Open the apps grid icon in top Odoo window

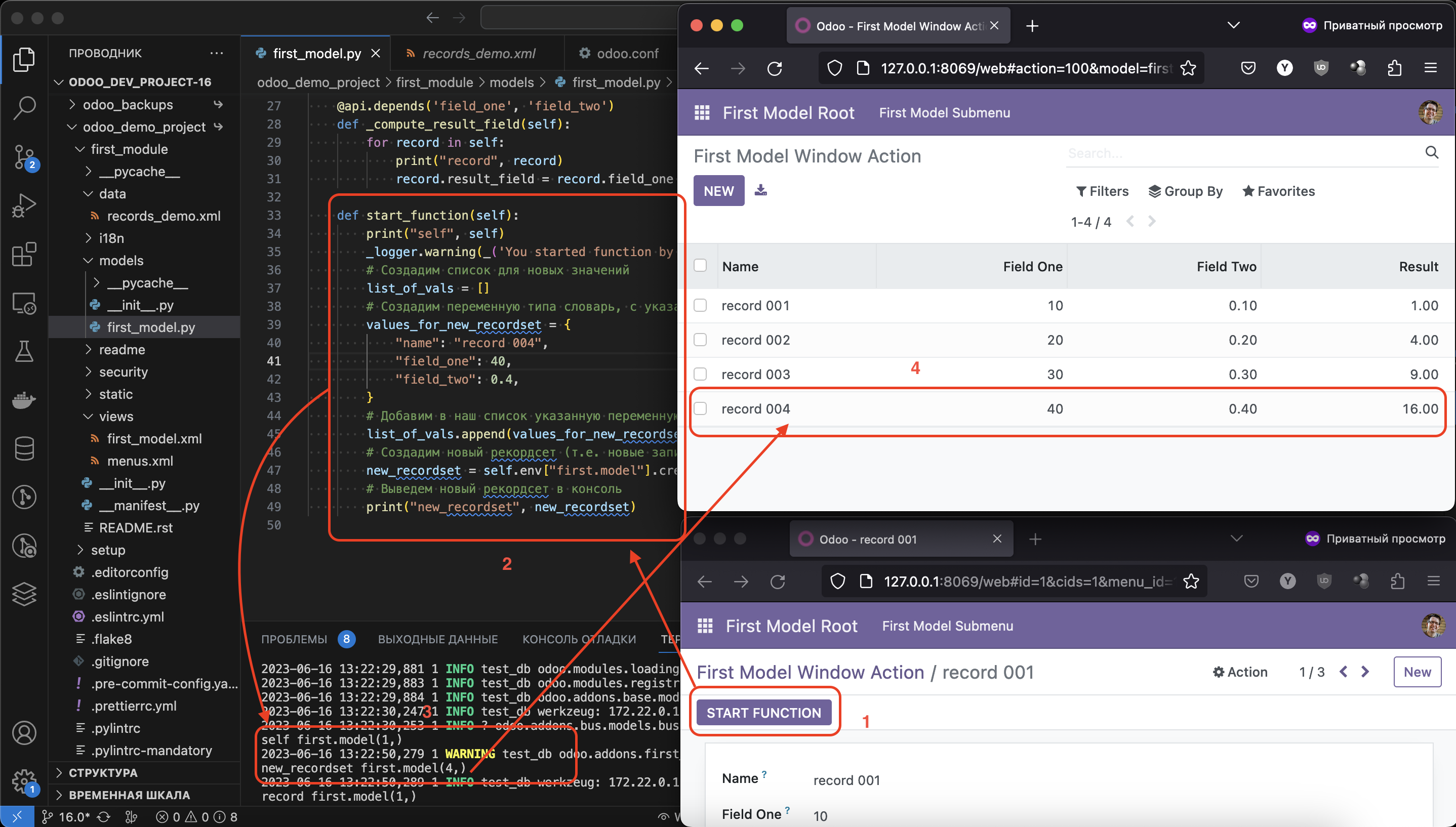coord(702,112)
